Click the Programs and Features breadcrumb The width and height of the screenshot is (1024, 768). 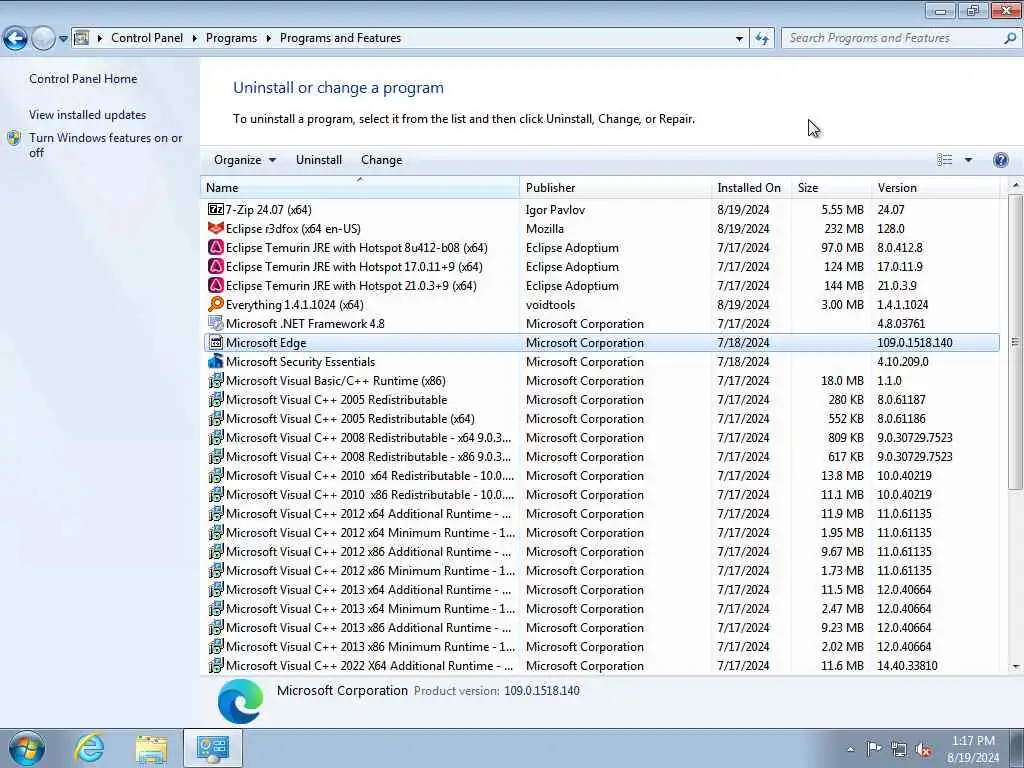[340, 39]
